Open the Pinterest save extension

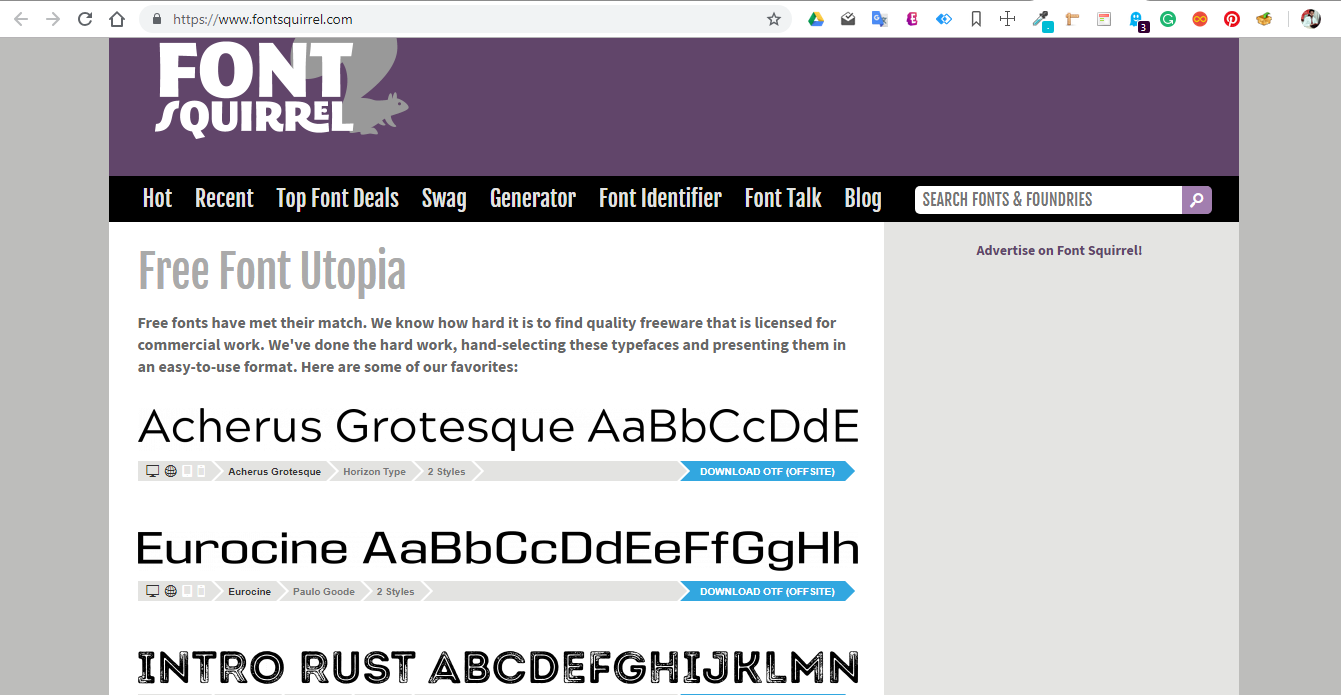pos(1232,19)
